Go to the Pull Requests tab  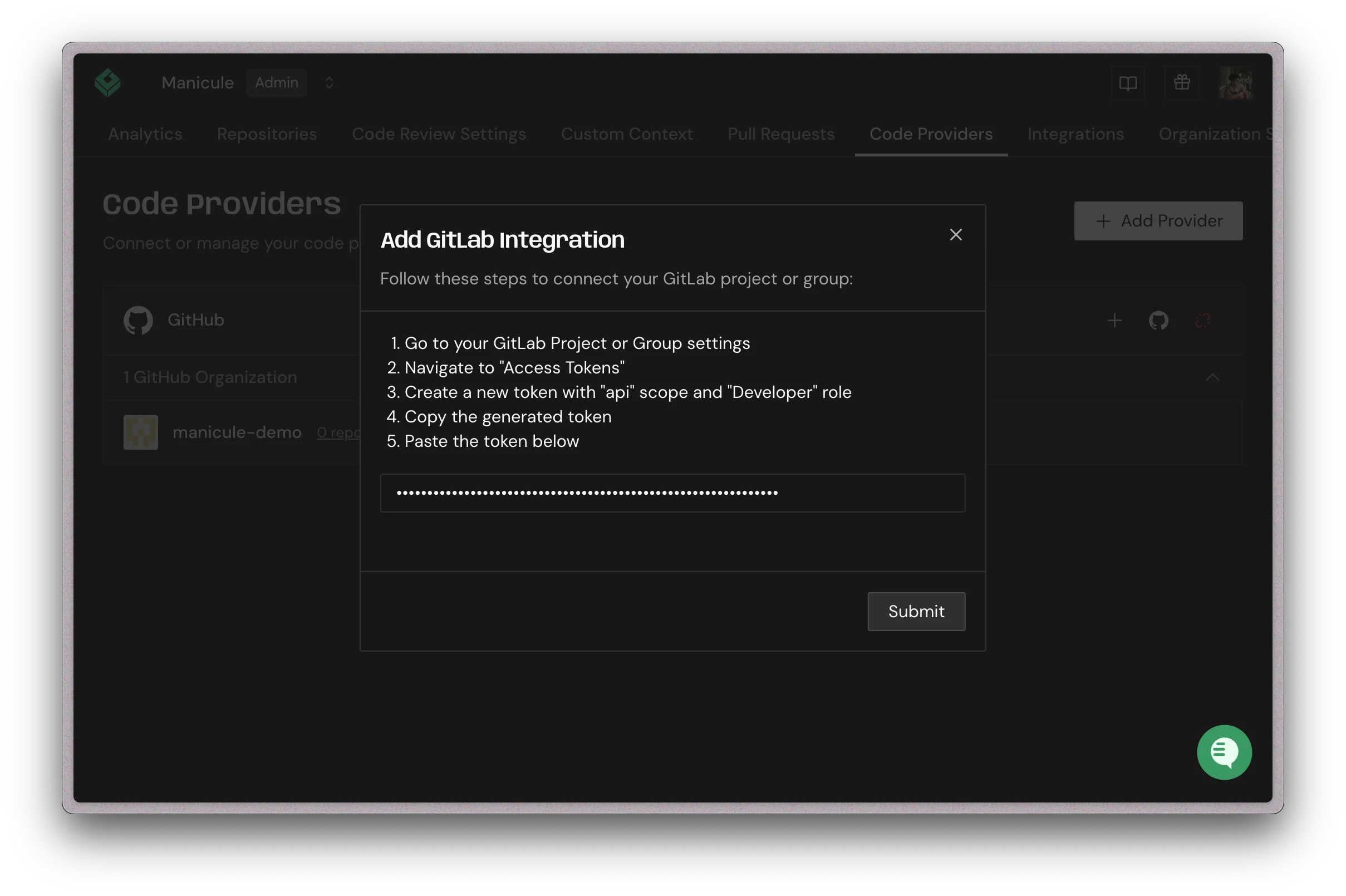781,134
